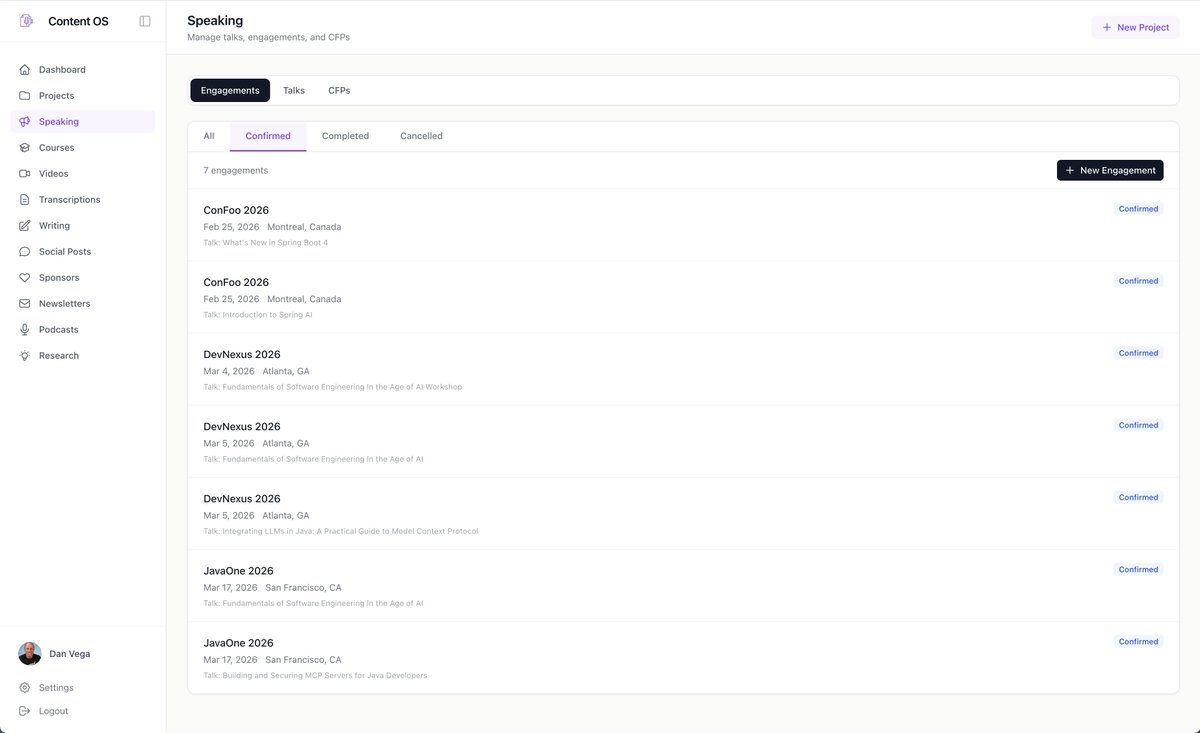
Task: Click Confirmed badge on Introduction to Spring AI row
Action: pyautogui.click(x=1138, y=281)
